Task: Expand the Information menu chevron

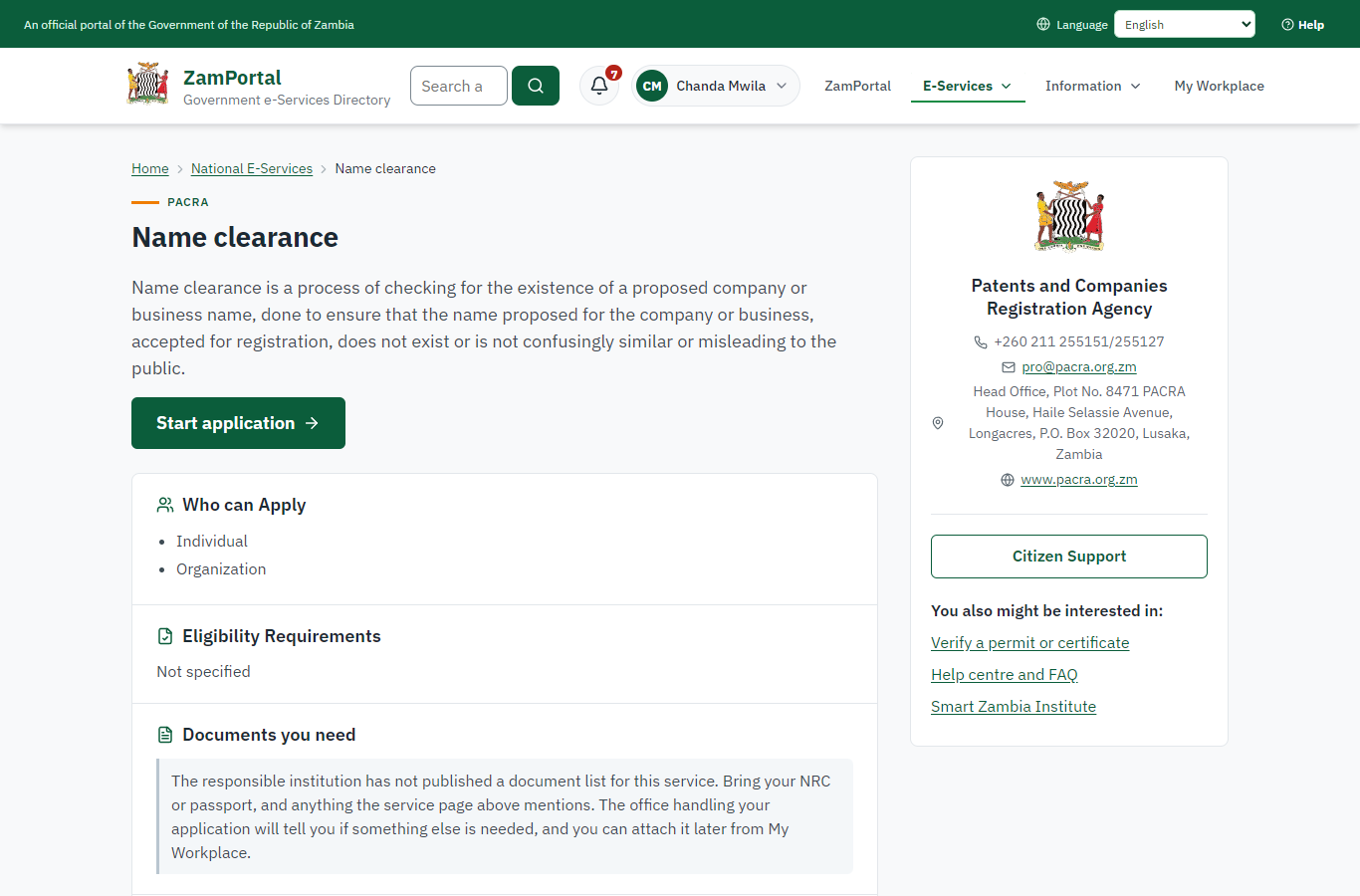Action: pos(1136,87)
